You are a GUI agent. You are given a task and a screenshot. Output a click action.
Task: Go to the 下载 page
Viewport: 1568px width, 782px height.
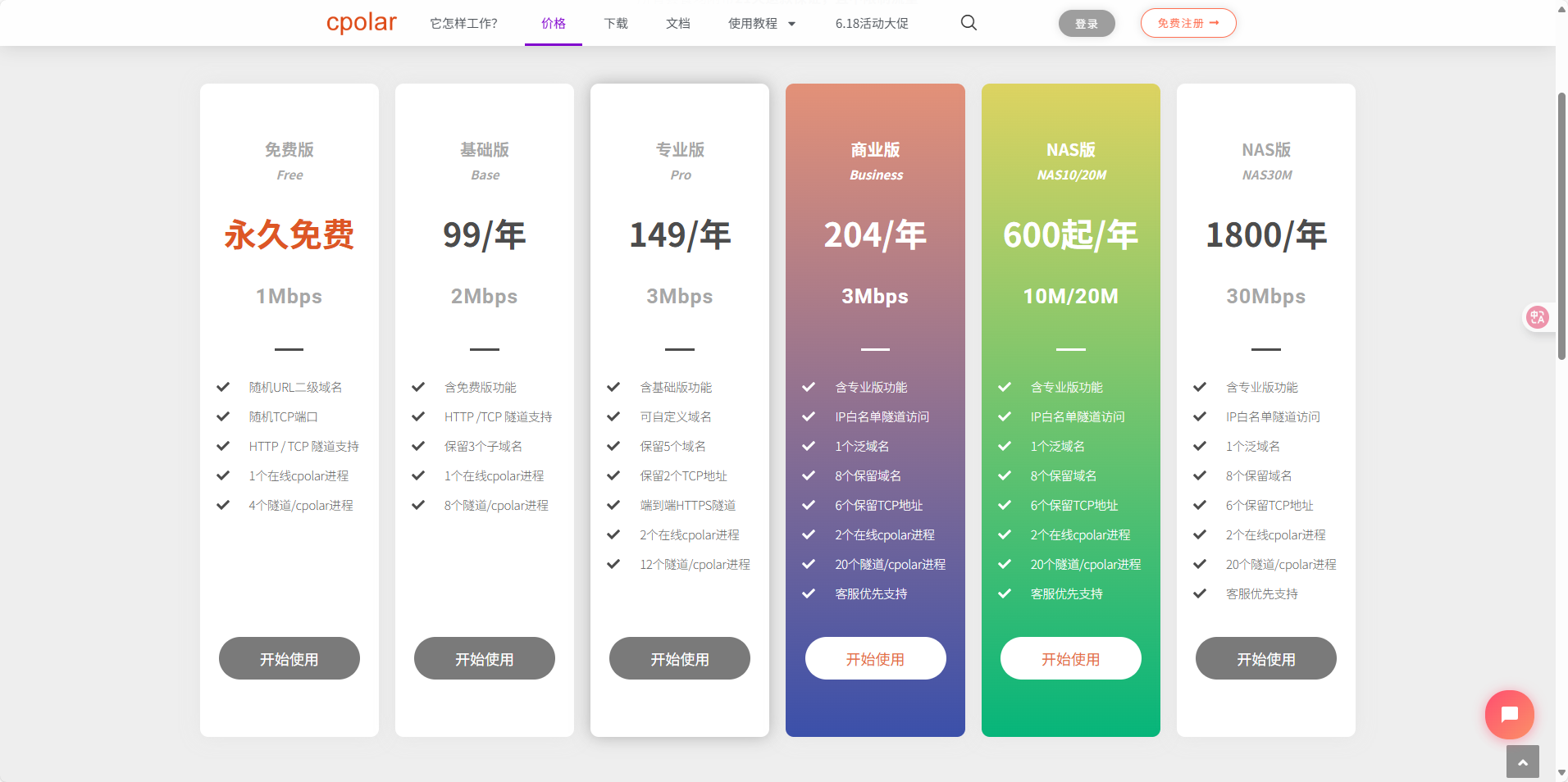(x=616, y=24)
